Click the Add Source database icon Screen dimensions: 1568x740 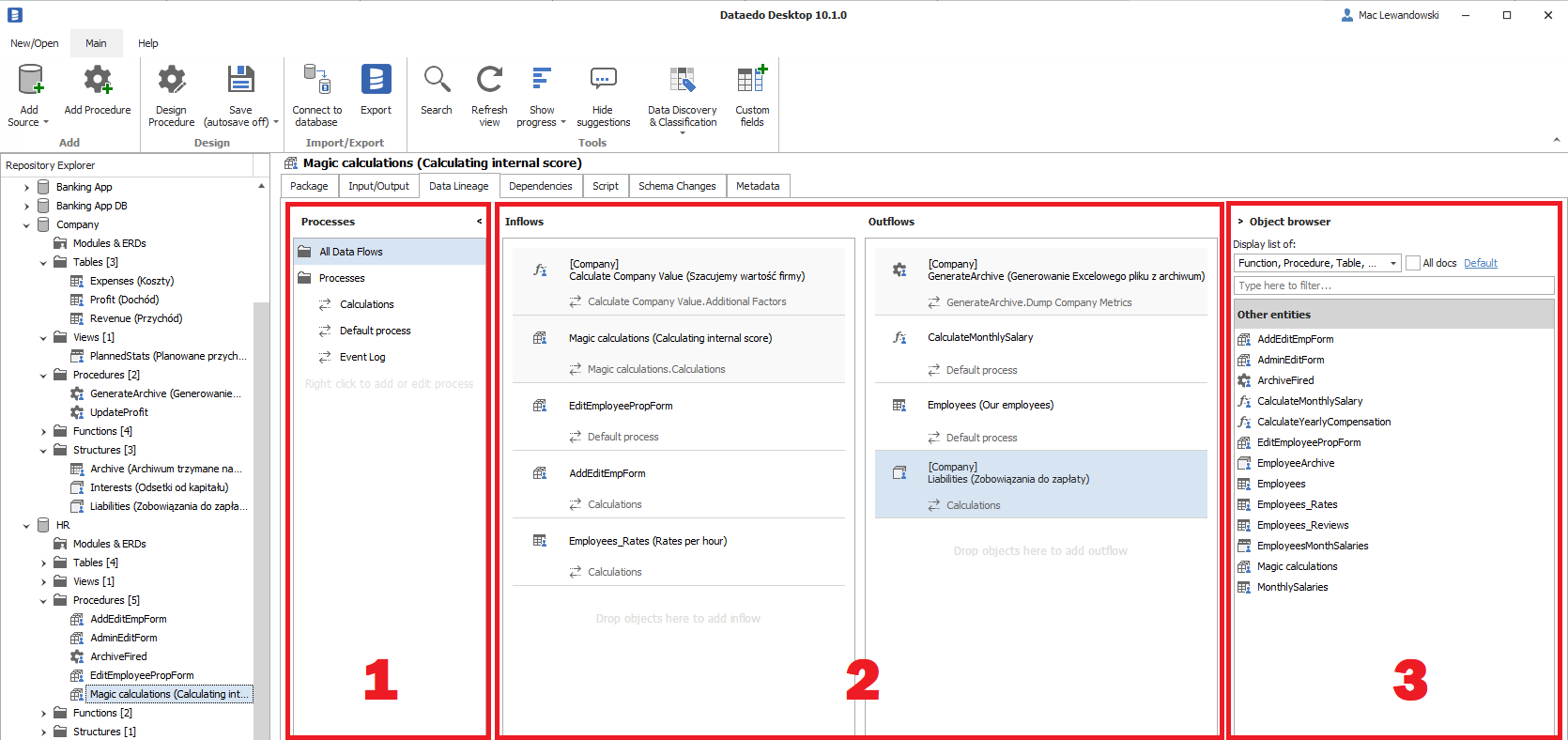tap(30, 82)
